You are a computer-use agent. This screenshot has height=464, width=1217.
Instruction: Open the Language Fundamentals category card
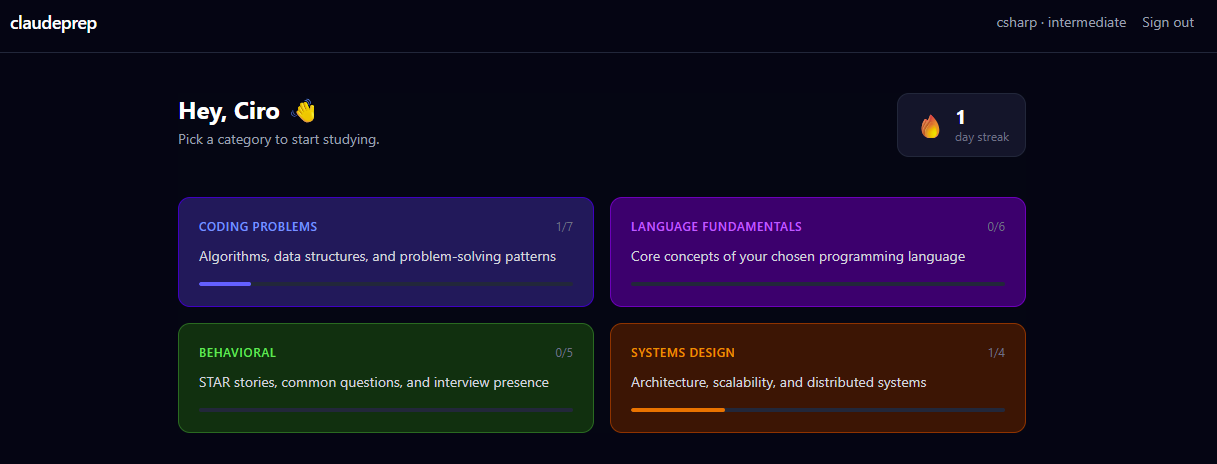click(x=817, y=251)
